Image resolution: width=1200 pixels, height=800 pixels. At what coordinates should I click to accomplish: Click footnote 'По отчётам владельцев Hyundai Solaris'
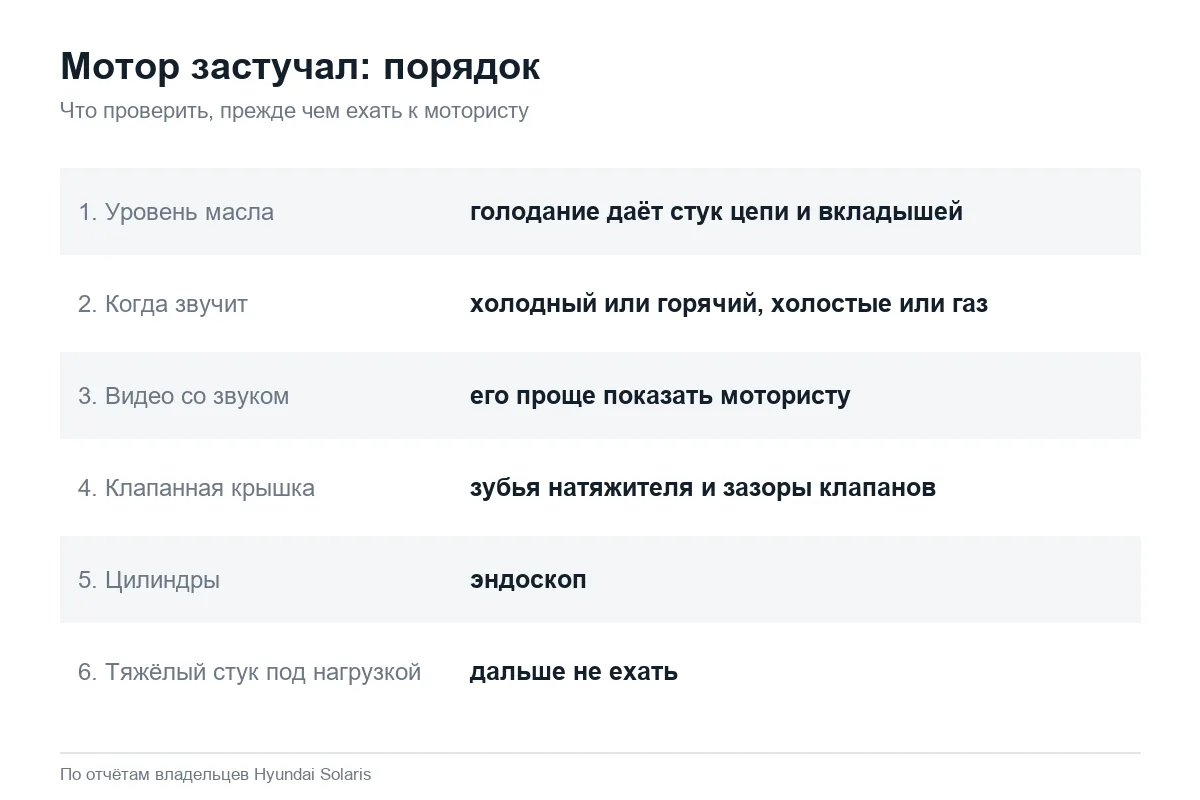point(215,774)
